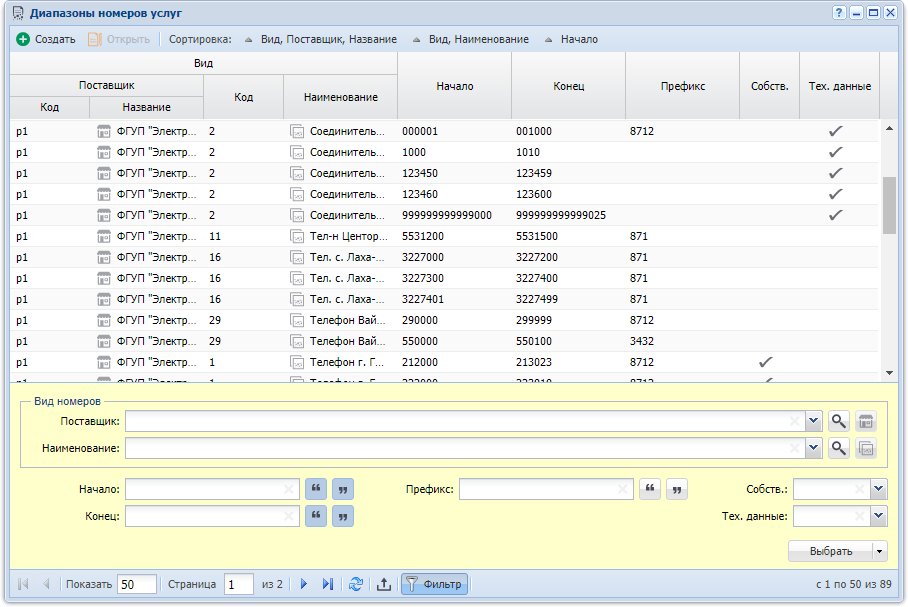Viewport: 908px width, 607px height.
Task: Click the Префикс column header
Action: [683, 86]
